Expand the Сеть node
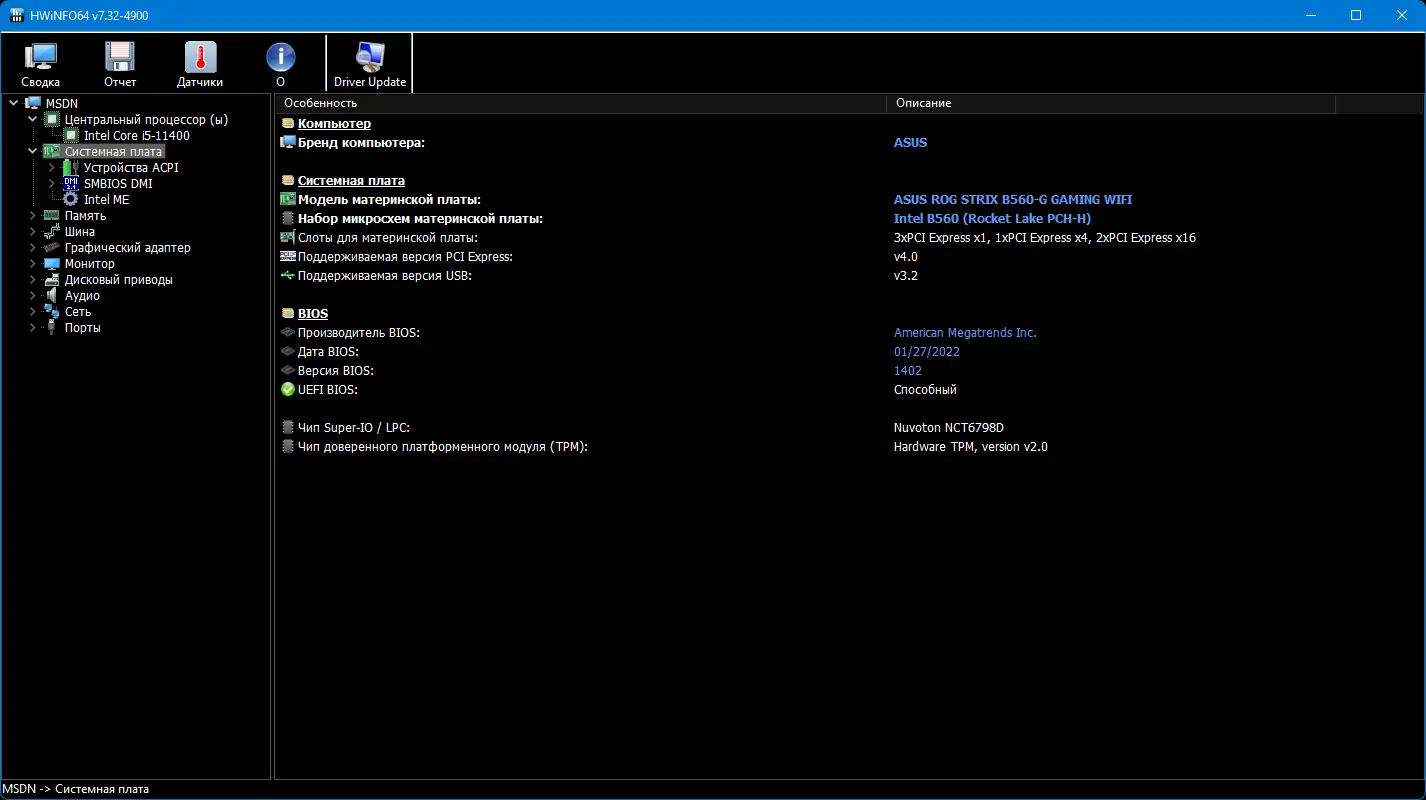The image size is (1426, 800). (32, 311)
